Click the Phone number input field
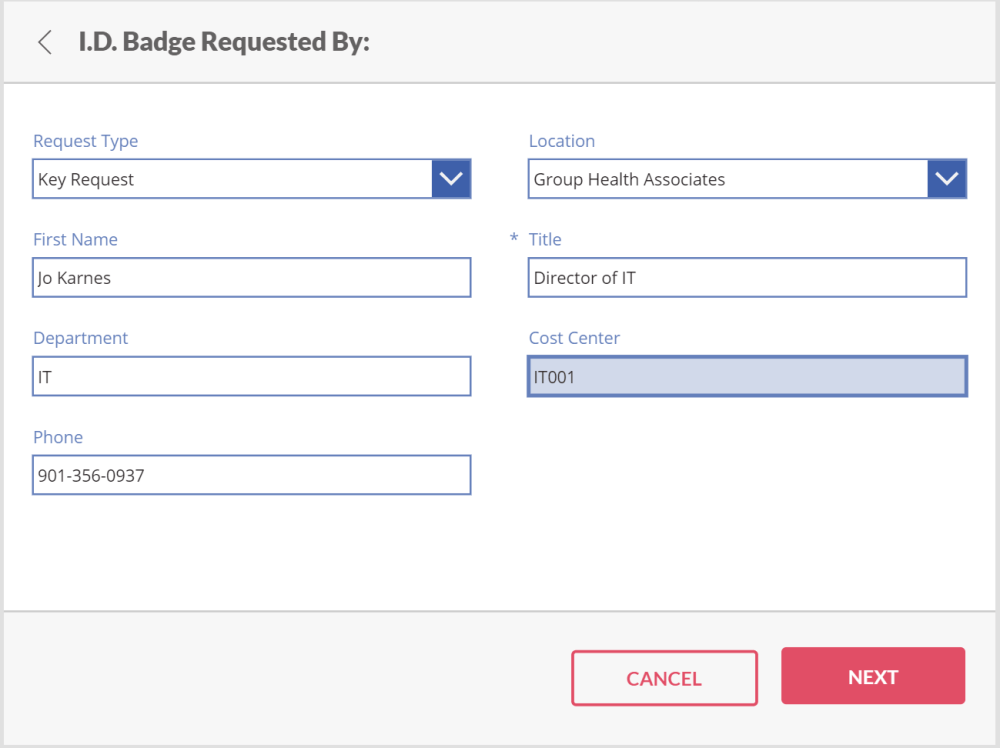 [251, 476]
